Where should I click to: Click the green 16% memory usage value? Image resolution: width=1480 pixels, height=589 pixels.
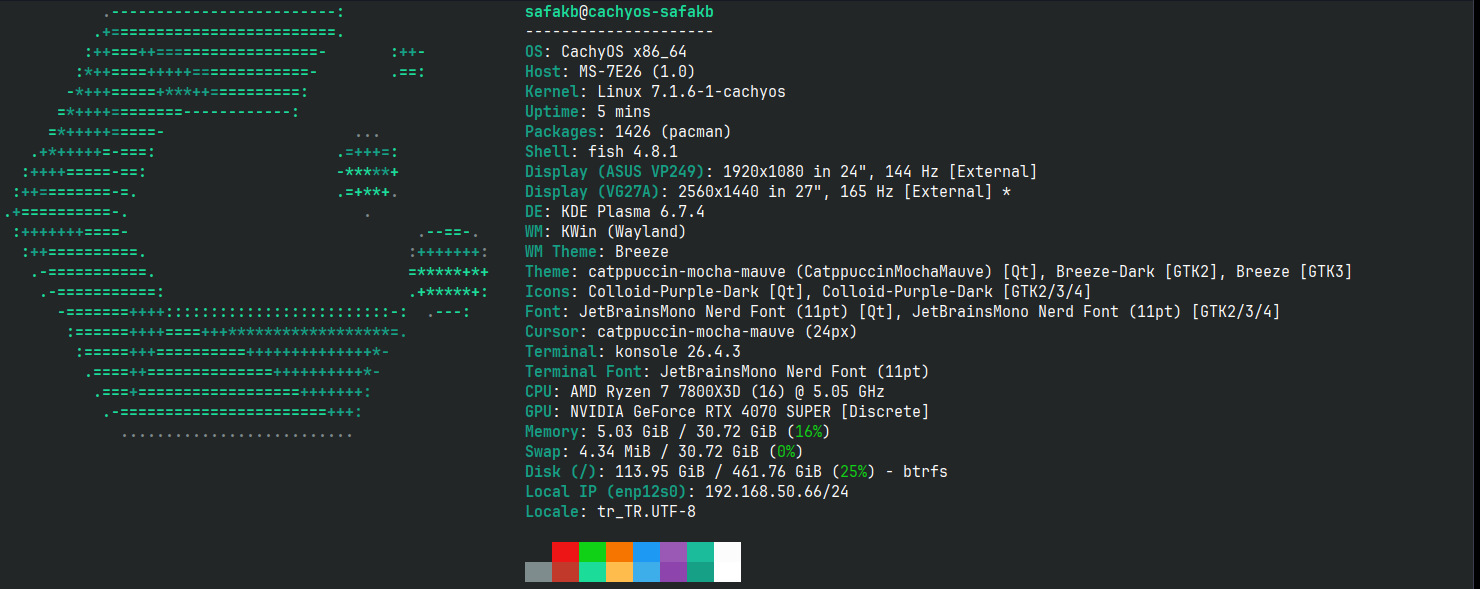point(808,432)
